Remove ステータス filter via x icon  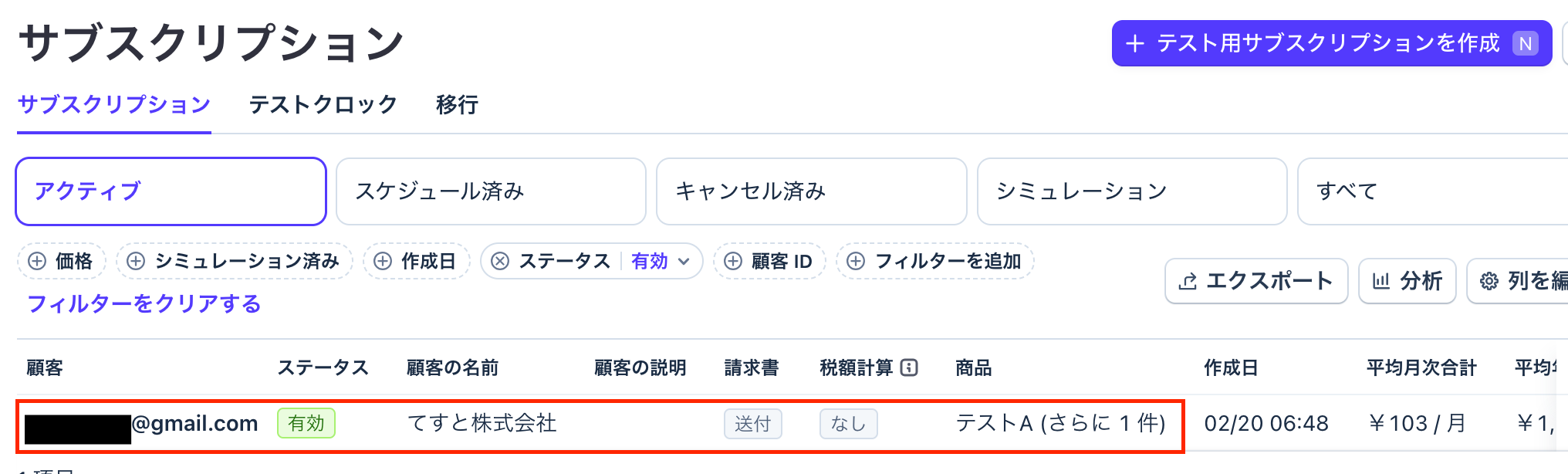click(x=500, y=261)
